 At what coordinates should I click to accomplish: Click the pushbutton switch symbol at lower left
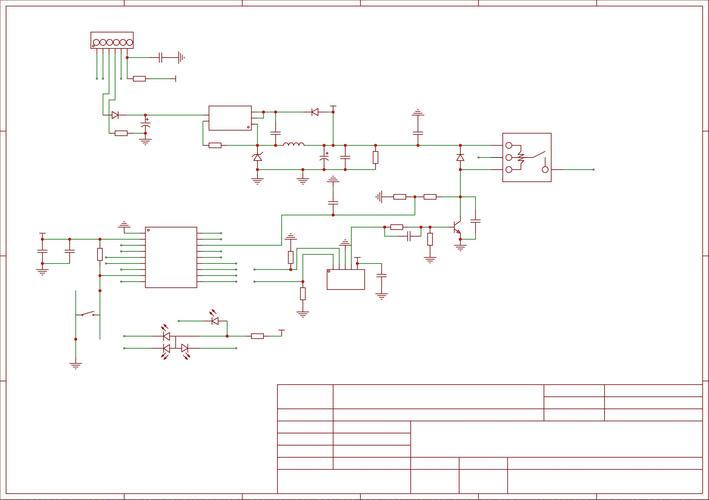(88, 315)
